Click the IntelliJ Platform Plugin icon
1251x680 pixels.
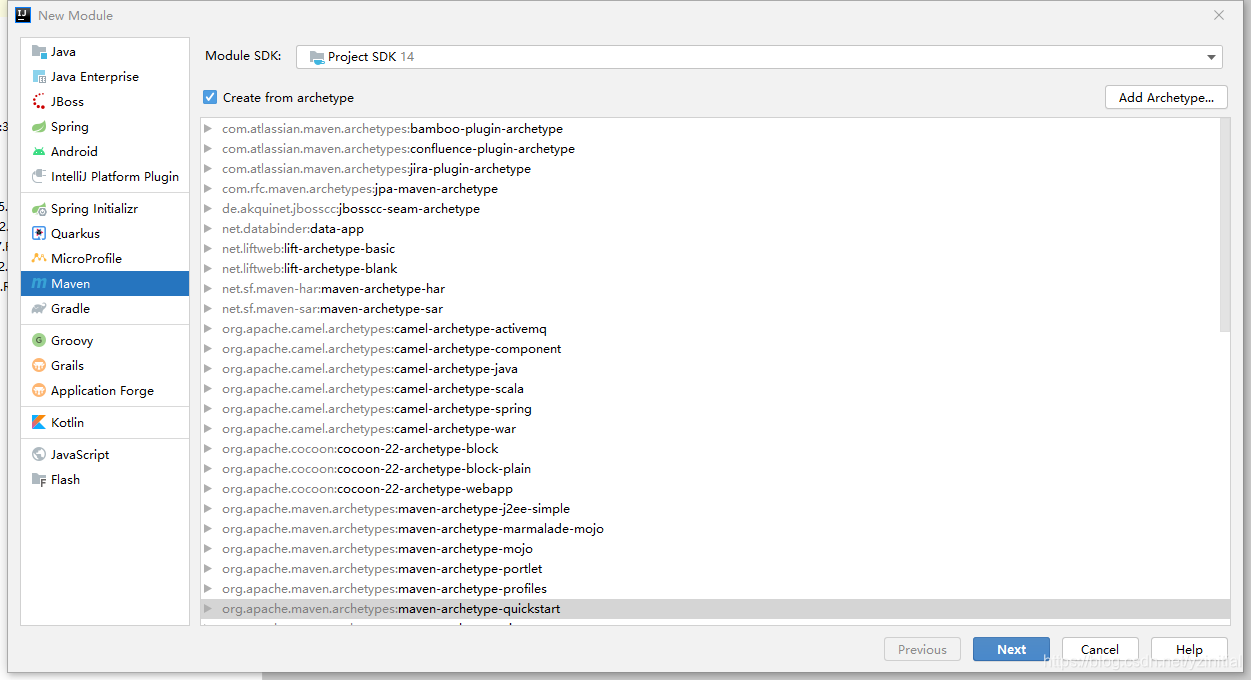coord(39,177)
